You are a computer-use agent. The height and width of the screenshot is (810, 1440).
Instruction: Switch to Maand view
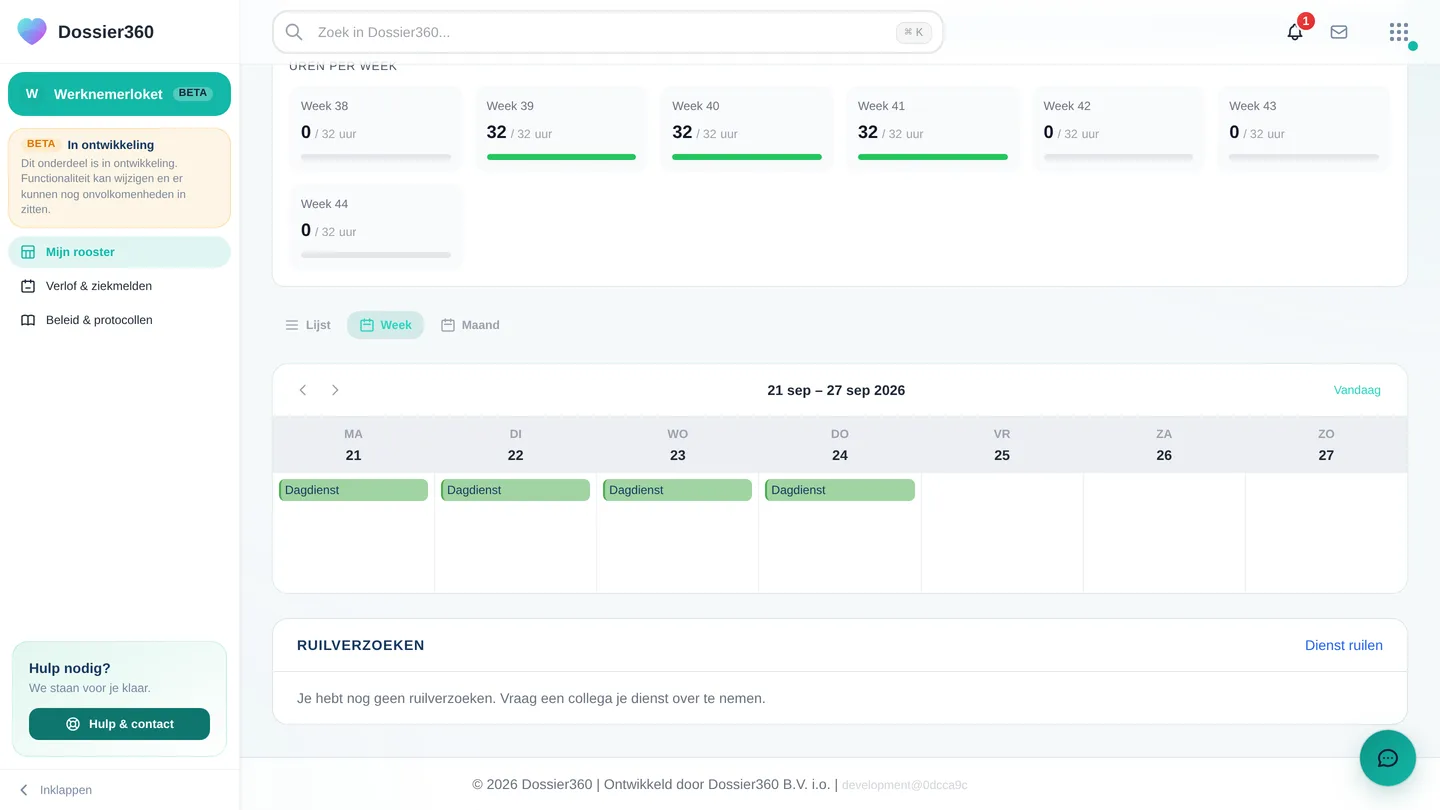[x=470, y=325]
